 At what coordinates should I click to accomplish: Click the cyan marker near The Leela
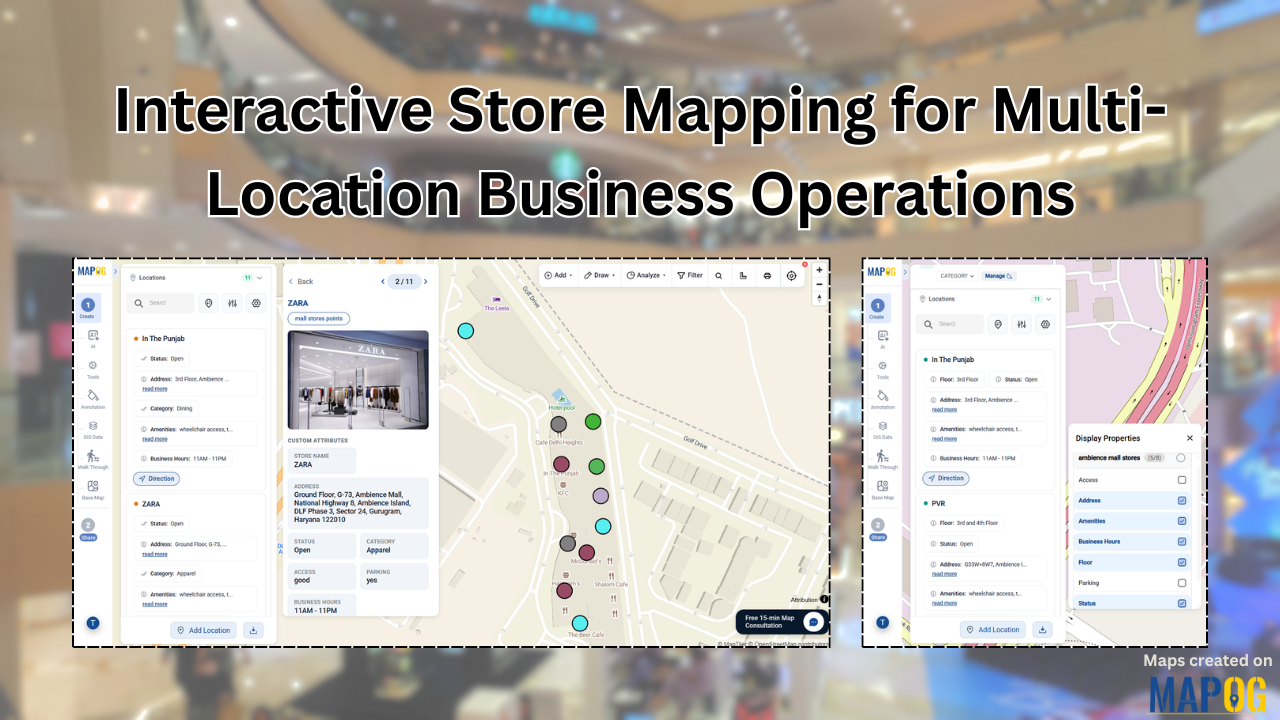(465, 331)
